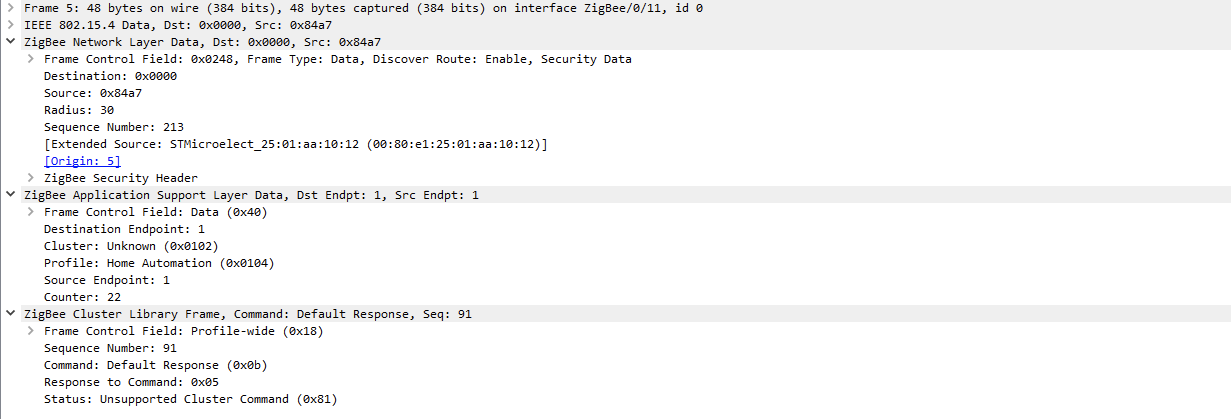Select Response to Command: 0x05
1231x419 pixels.
click(x=131, y=382)
